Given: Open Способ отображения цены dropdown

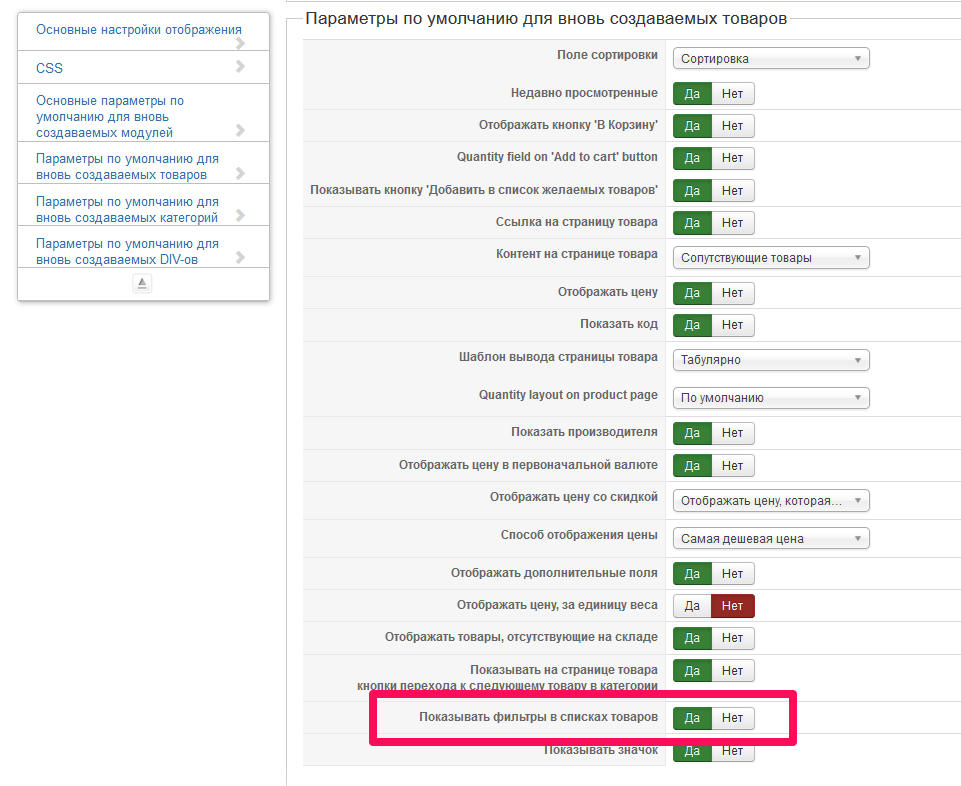Looking at the screenshot, I should pyautogui.click(x=771, y=538).
